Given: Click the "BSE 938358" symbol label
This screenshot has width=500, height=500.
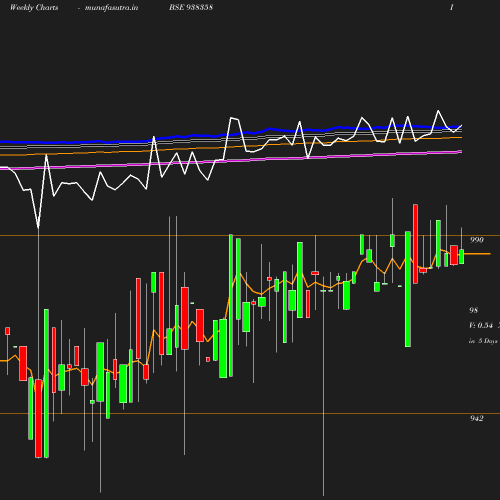Looking at the screenshot, I should coord(191,7).
